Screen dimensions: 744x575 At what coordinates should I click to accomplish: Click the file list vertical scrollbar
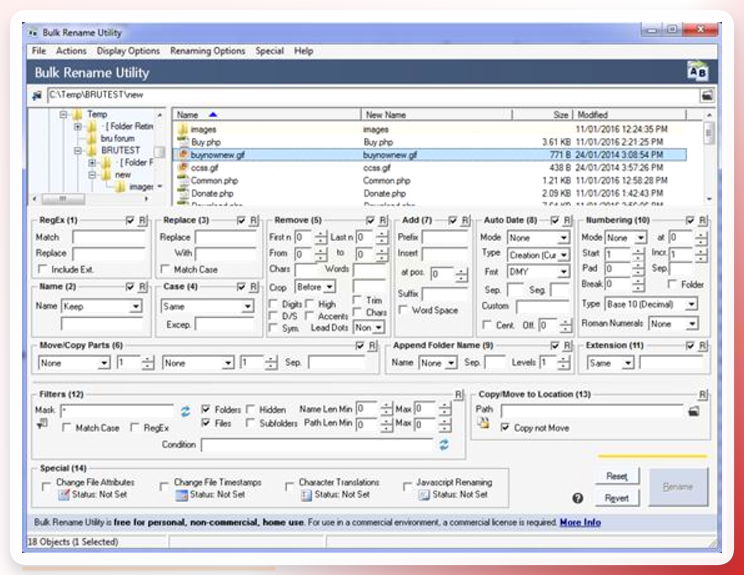pos(709,157)
